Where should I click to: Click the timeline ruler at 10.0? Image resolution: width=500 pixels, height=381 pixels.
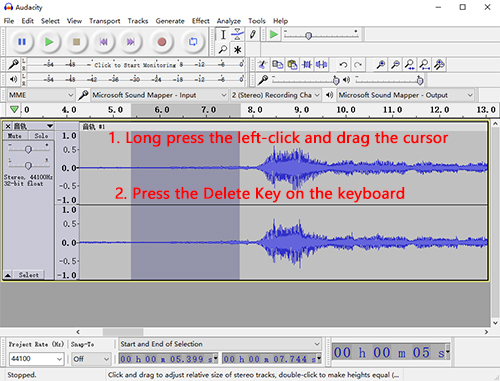coord(346,110)
